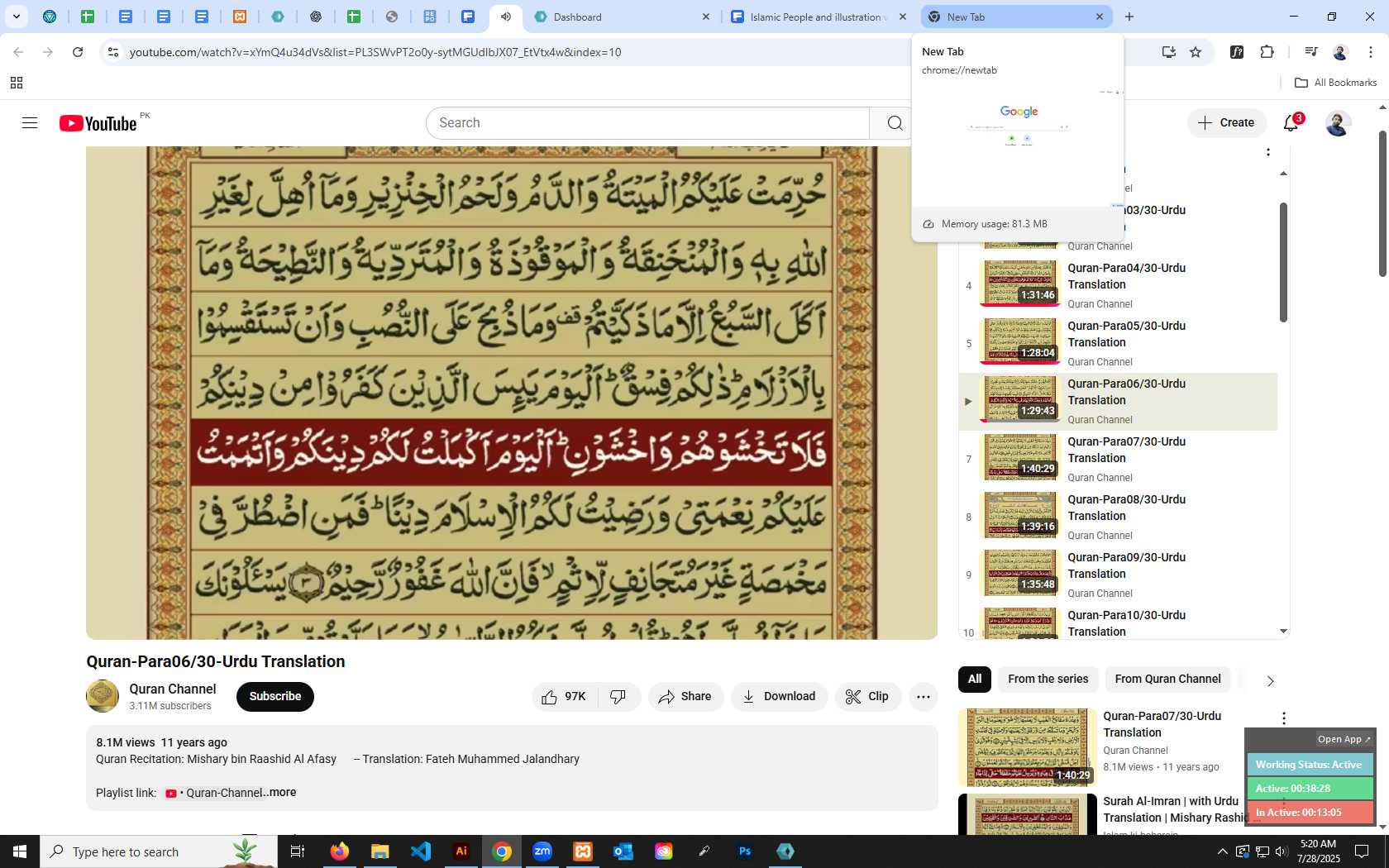View site information icon in address bar
This screenshot has height=868, width=1389.
tap(113, 52)
